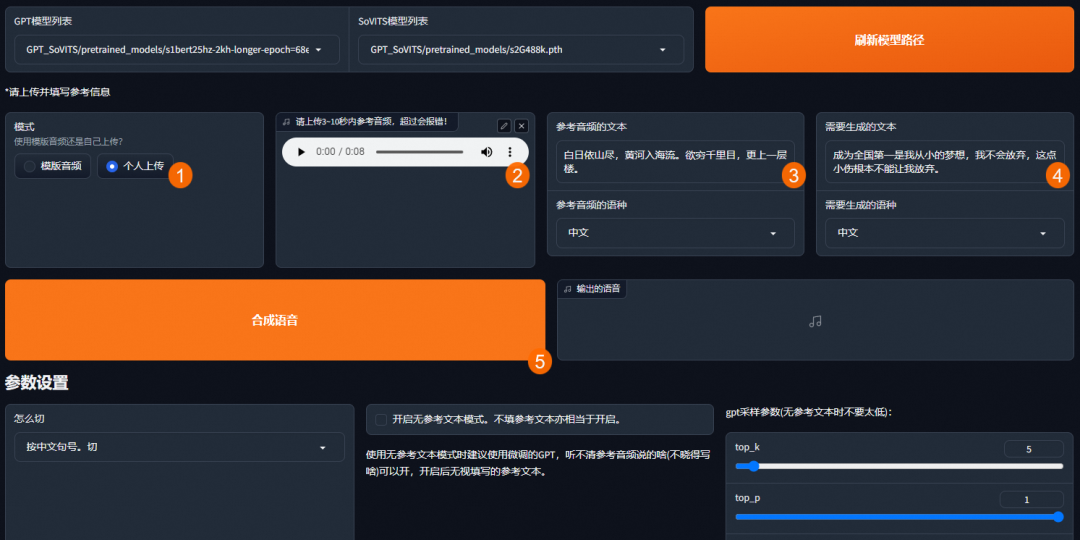Remove the uploaded reference audio (X icon)
Viewport: 1080px width, 540px height.
tap(521, 125)
